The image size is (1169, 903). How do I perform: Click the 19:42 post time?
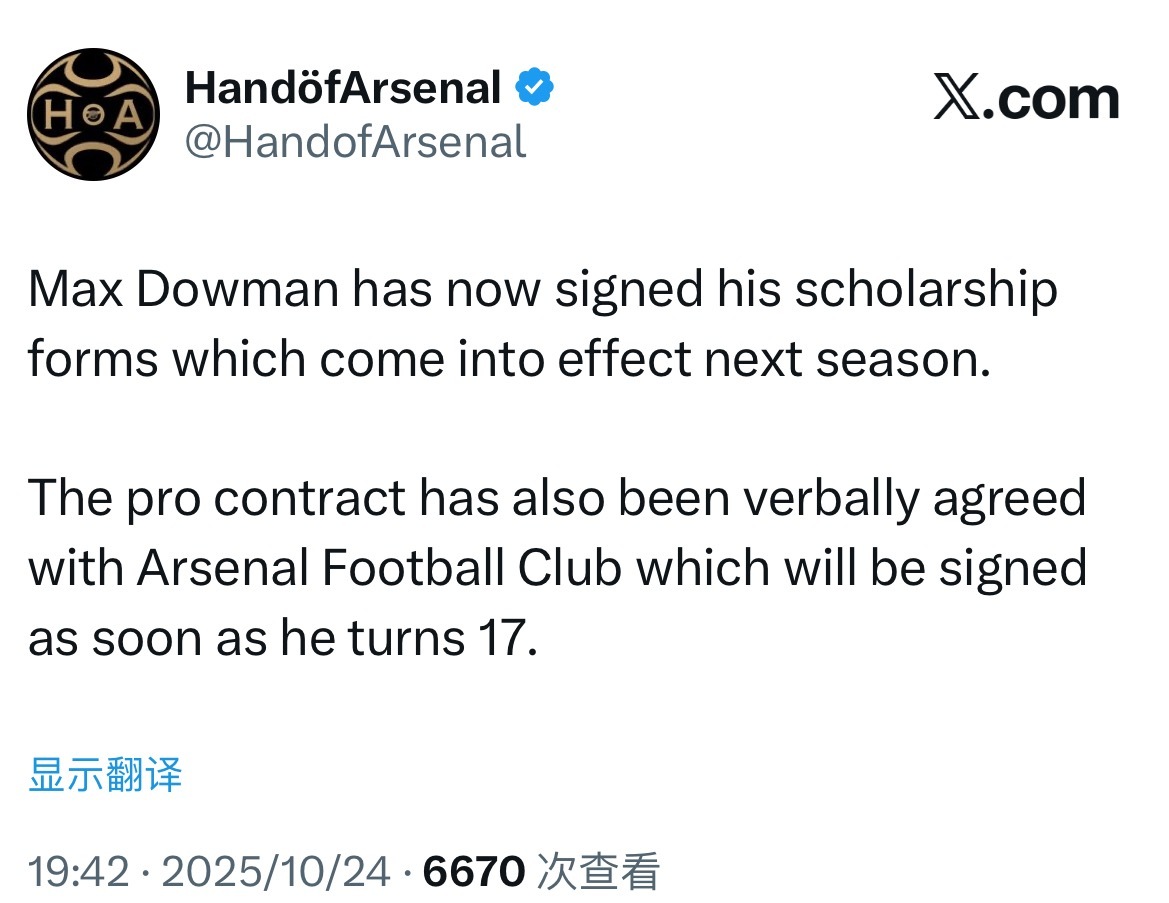(78, 872)
